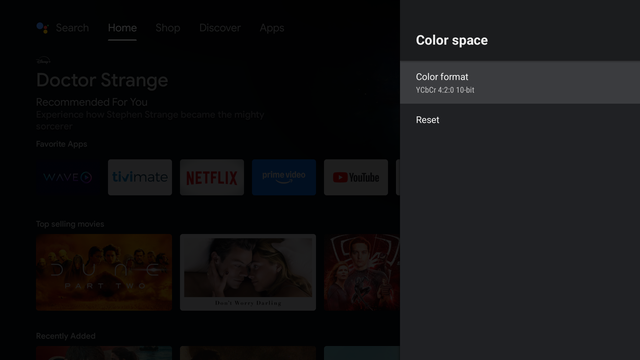Image resolution: width=640 pixels, height=360 pixels.
Task: Launch the YouTube app tile
Action: (356, 177)
